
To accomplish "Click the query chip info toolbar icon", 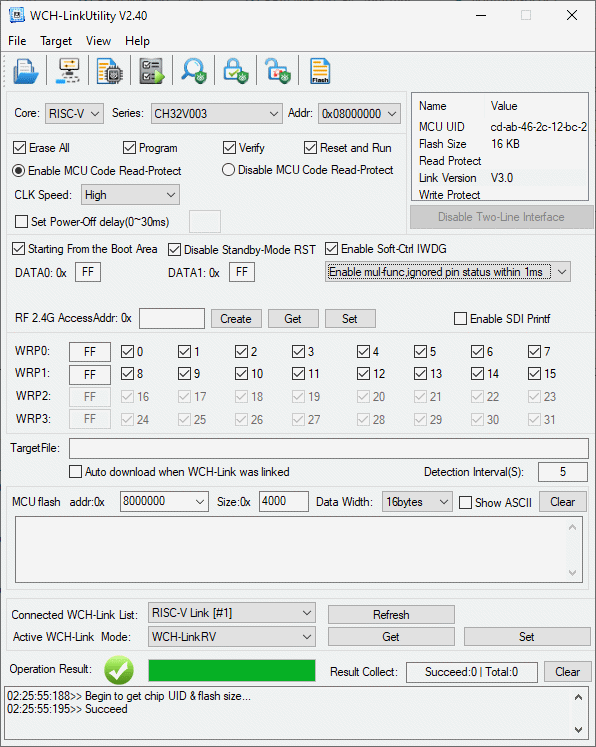I will click(110, 71).
